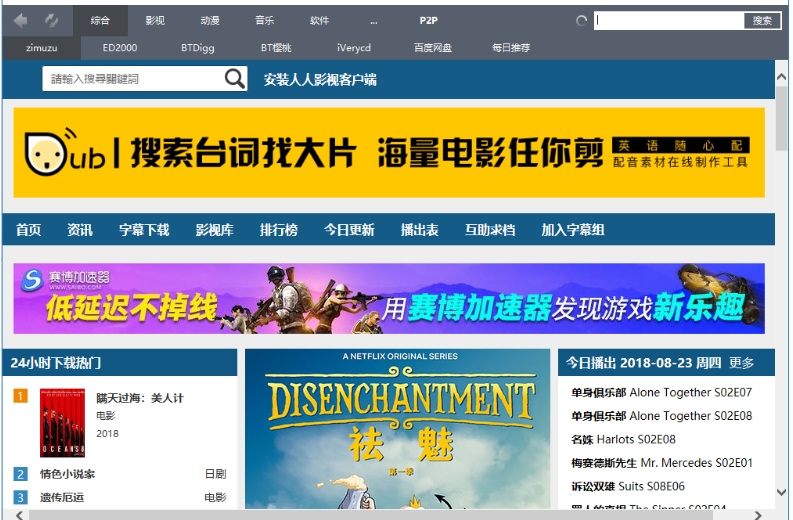
Task: Open the 软件 tab
Action: click(319, 21)
